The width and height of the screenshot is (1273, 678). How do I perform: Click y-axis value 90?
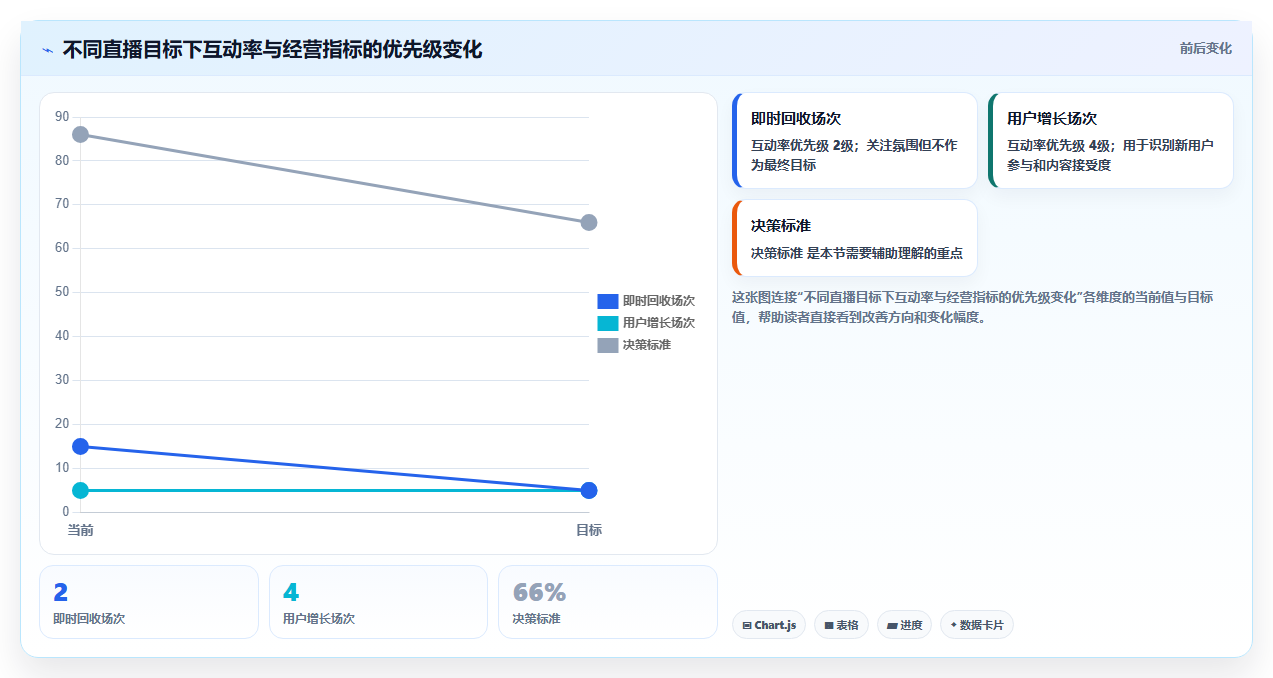(62, 117)
